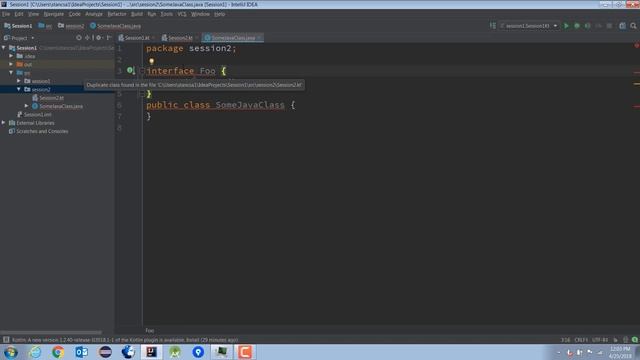The width and height of the screenshot is (640, 360).
Task: Click the Kotlin plugin update notification
Action: coord(124,340)
